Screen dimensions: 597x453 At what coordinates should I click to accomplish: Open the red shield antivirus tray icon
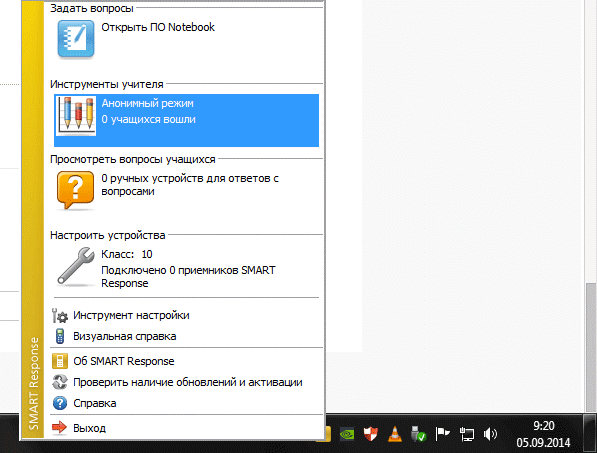tap(370, 434)
